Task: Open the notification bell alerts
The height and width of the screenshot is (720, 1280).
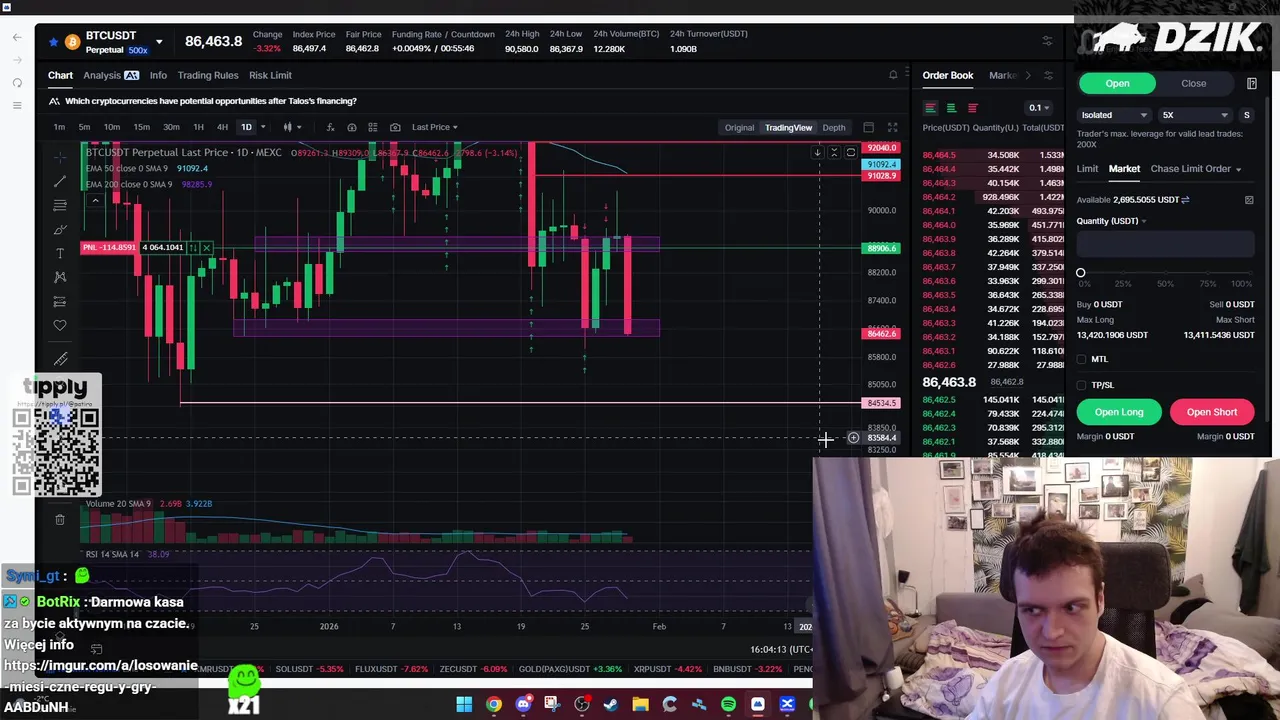Action: [893, 75]
